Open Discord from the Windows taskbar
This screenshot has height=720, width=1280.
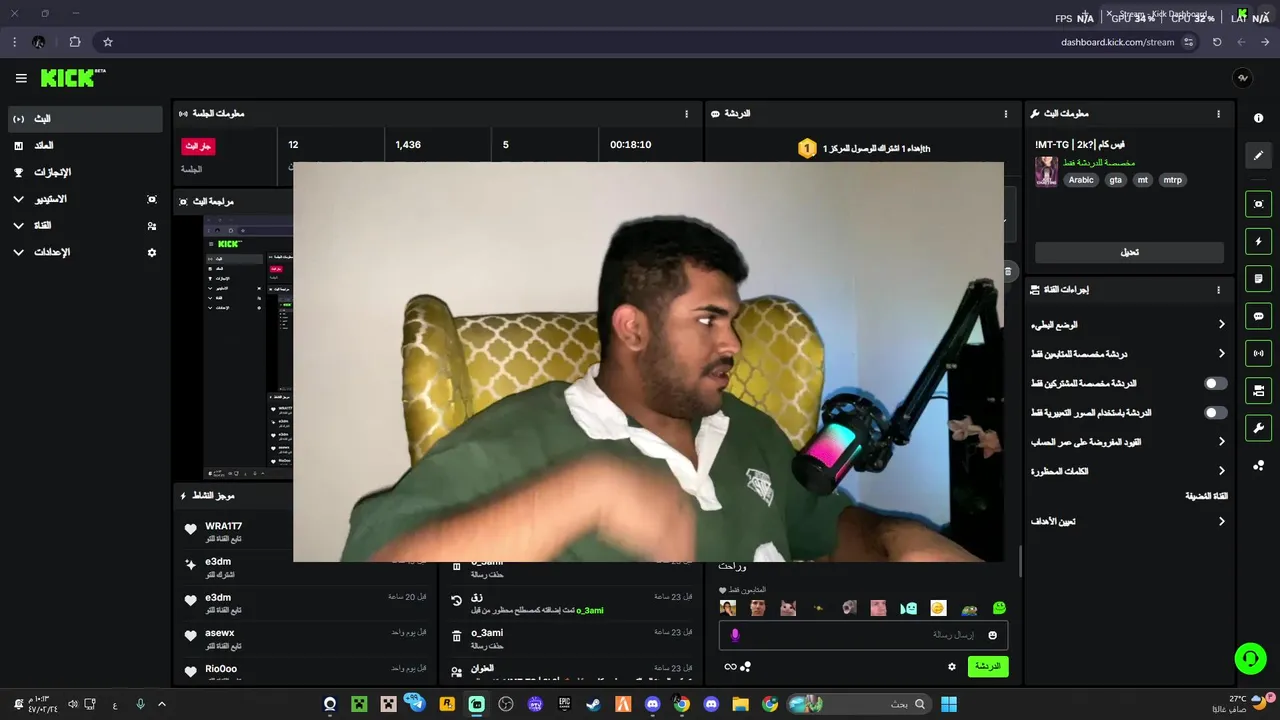652,704
